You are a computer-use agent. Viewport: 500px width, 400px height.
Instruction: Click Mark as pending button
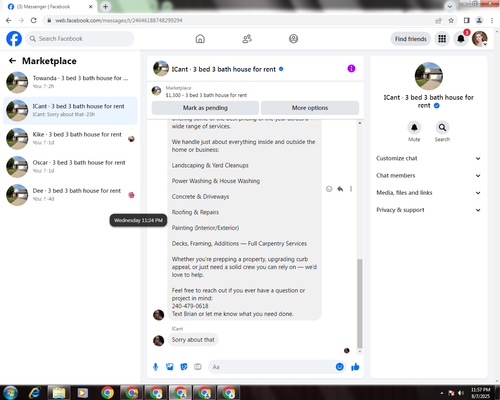click(205, 108)
